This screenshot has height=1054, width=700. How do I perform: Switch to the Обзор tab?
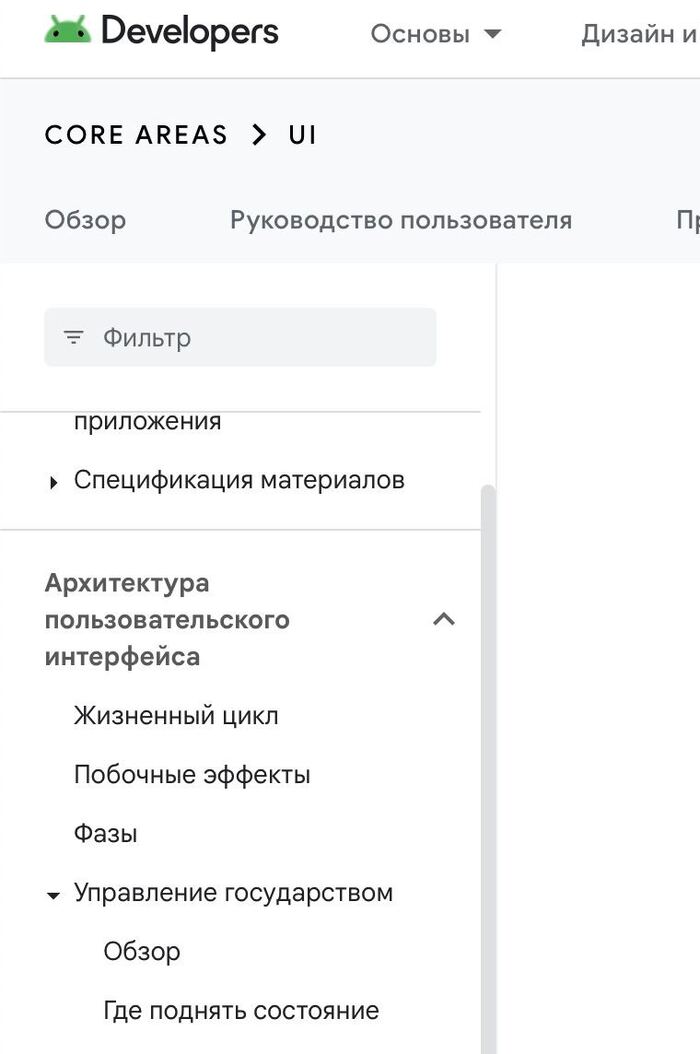[84, 220]
